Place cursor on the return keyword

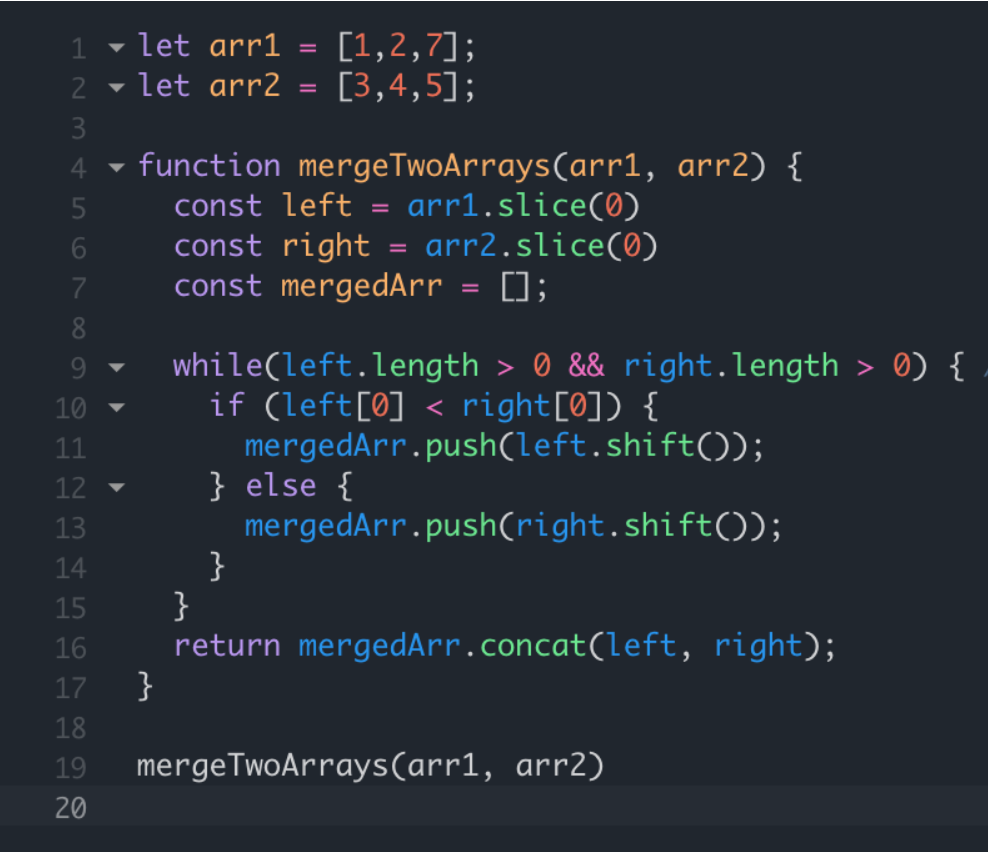[227, 646]
